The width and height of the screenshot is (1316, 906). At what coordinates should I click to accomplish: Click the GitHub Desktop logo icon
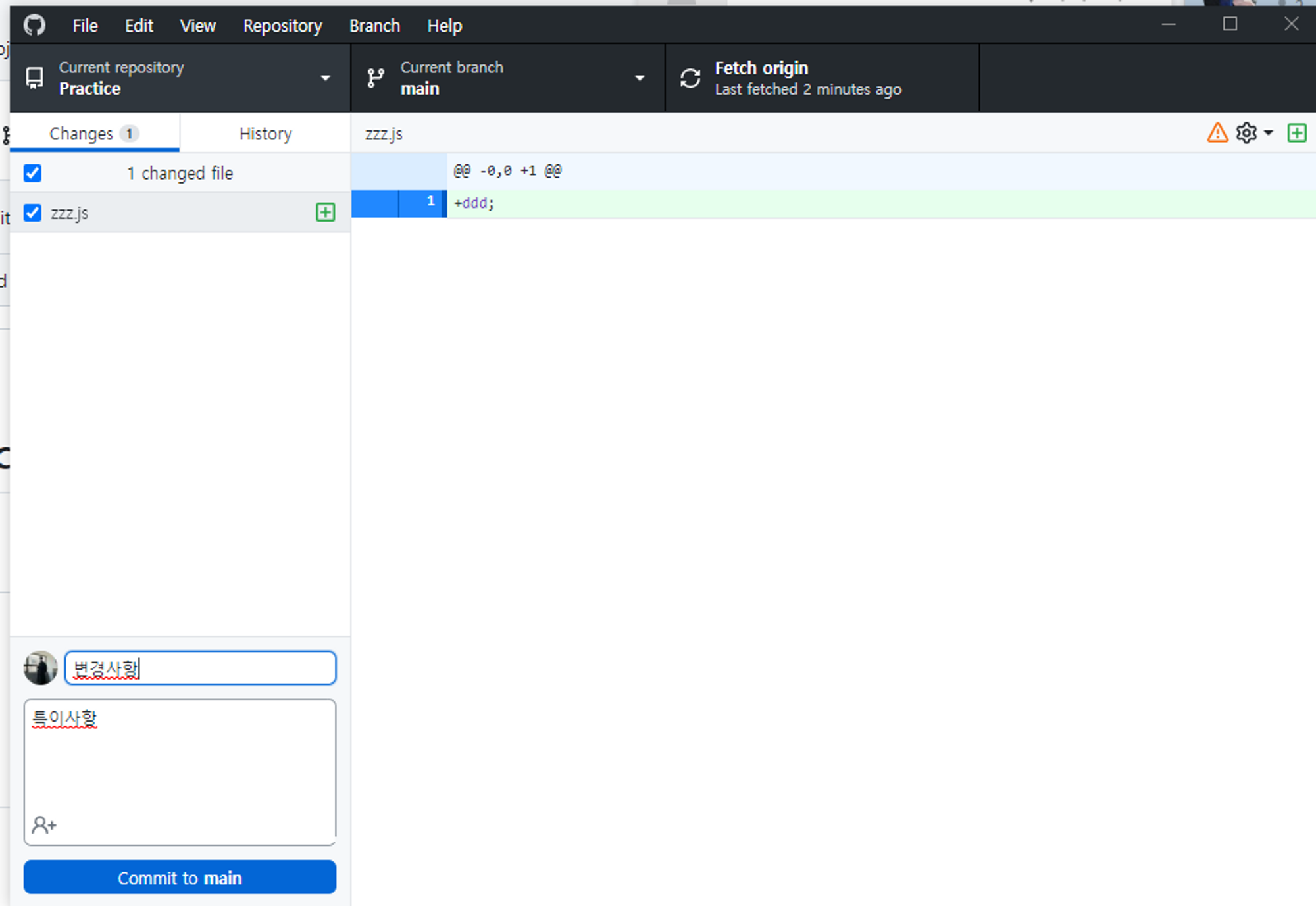pos(34,26)
